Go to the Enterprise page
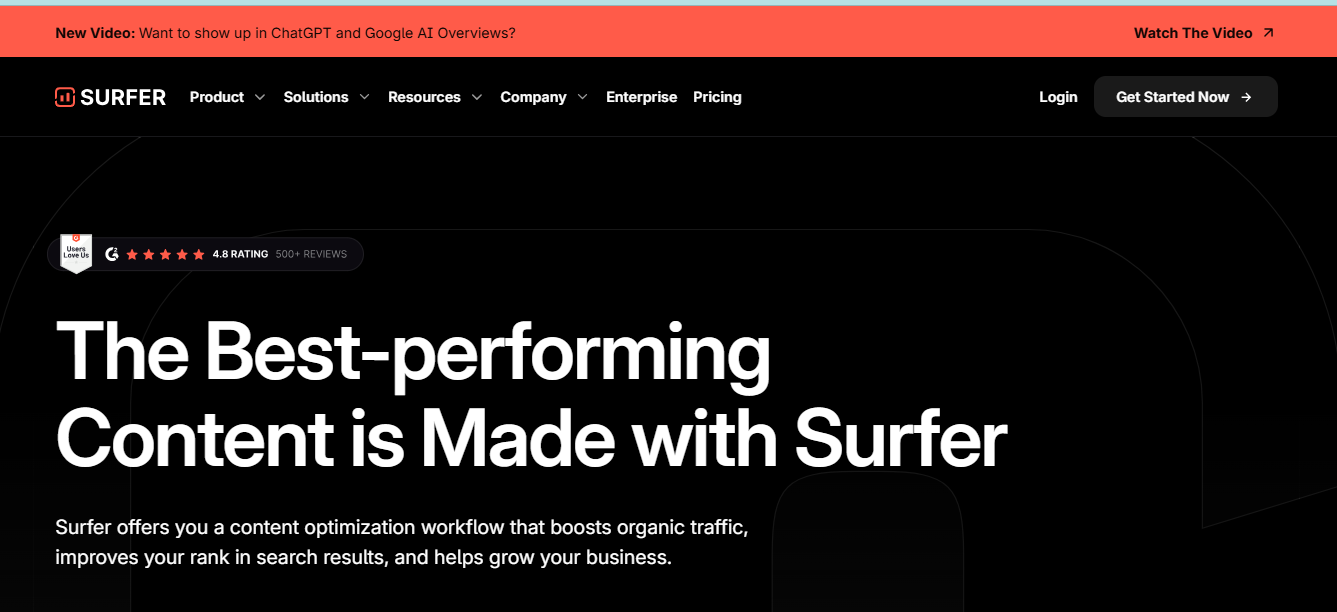 coord(641,97)
